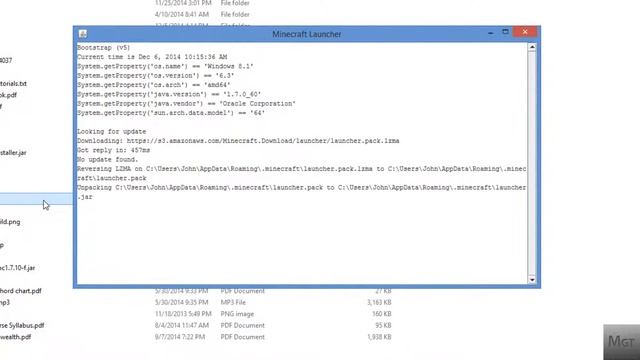The image size is (640, 360).
Task: Click the 'Current time is Dec 6, 2014' line
Action: click(152, 57)
